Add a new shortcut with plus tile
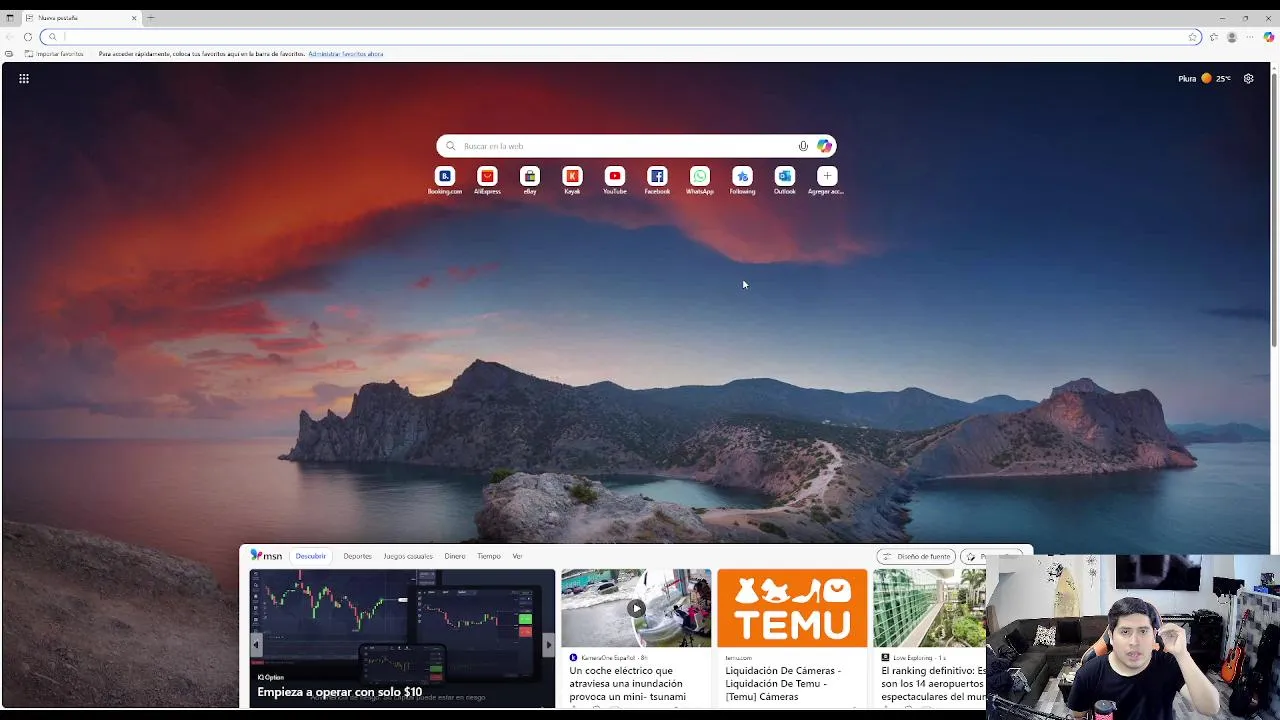Image resolution: width=1280 pixels, height=720 pixels. [x=826, y=180]
